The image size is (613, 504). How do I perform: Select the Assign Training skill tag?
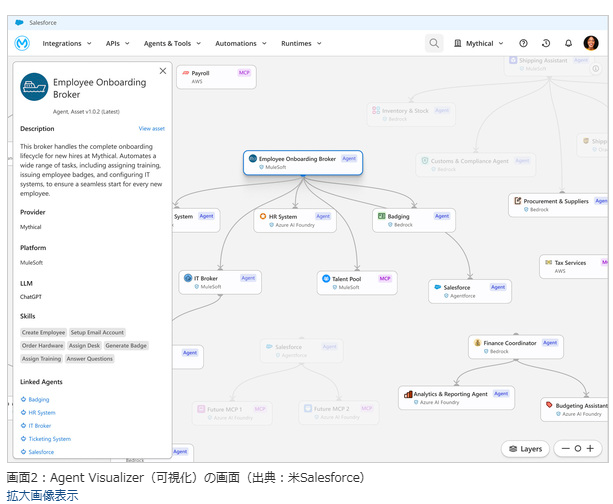coord(41,359)
